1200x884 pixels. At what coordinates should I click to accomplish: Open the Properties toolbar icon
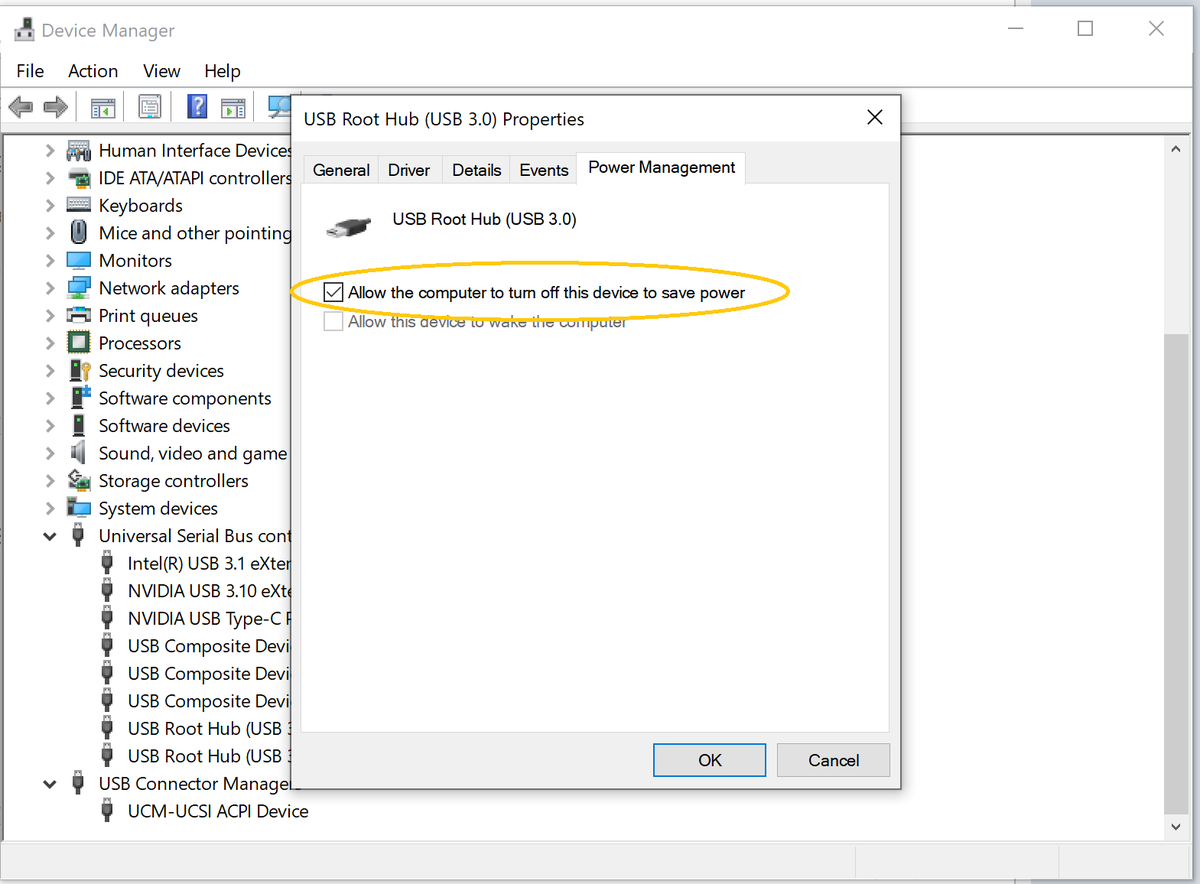click(150, 106)
